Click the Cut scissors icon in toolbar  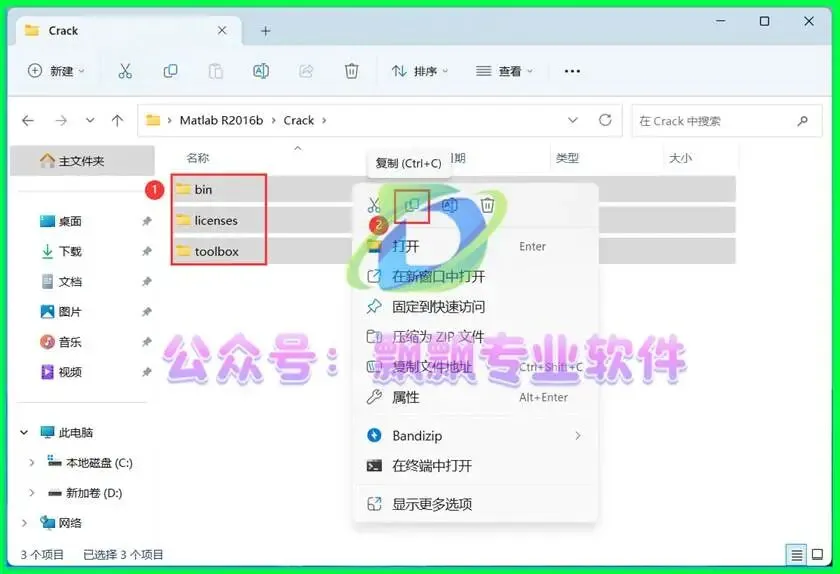125,71
